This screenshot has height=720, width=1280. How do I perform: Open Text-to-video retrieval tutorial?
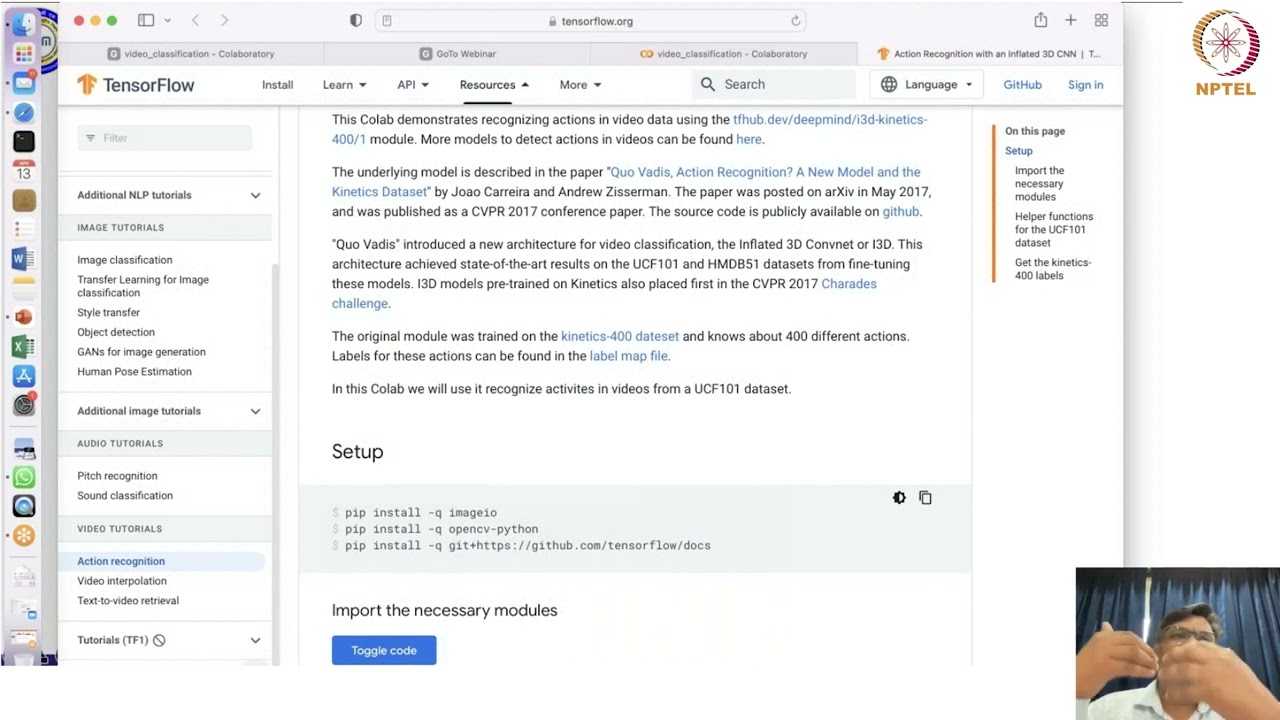click(128, 601)
